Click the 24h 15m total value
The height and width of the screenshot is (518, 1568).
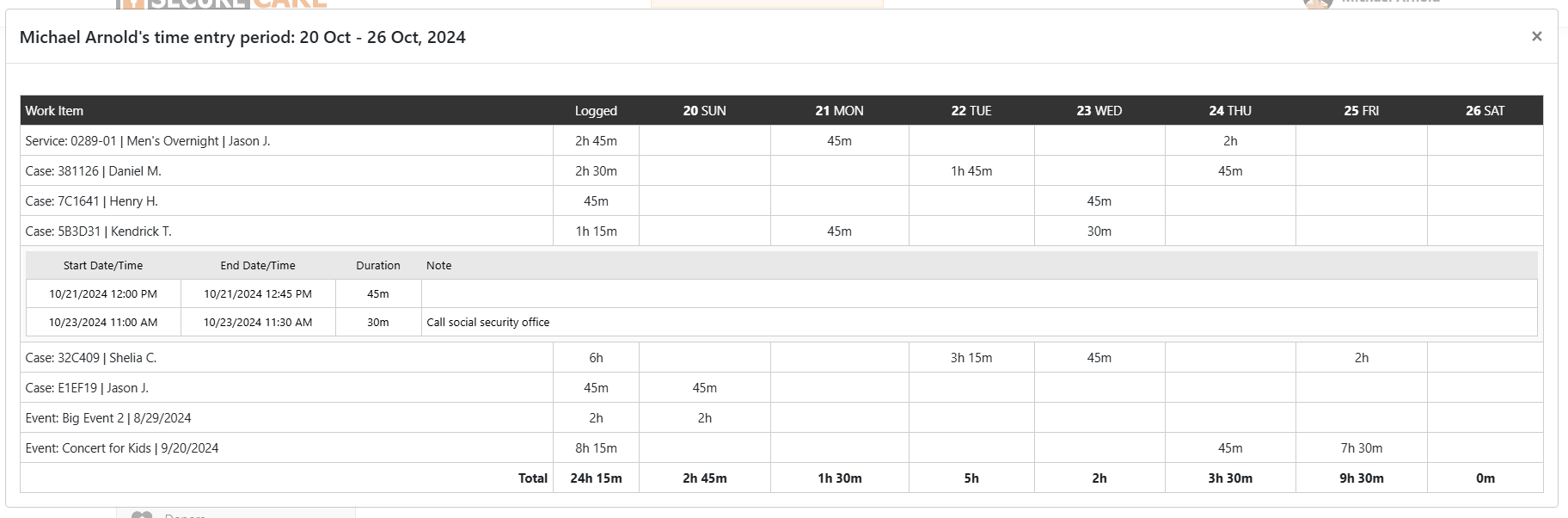click(x=596, y=478)
